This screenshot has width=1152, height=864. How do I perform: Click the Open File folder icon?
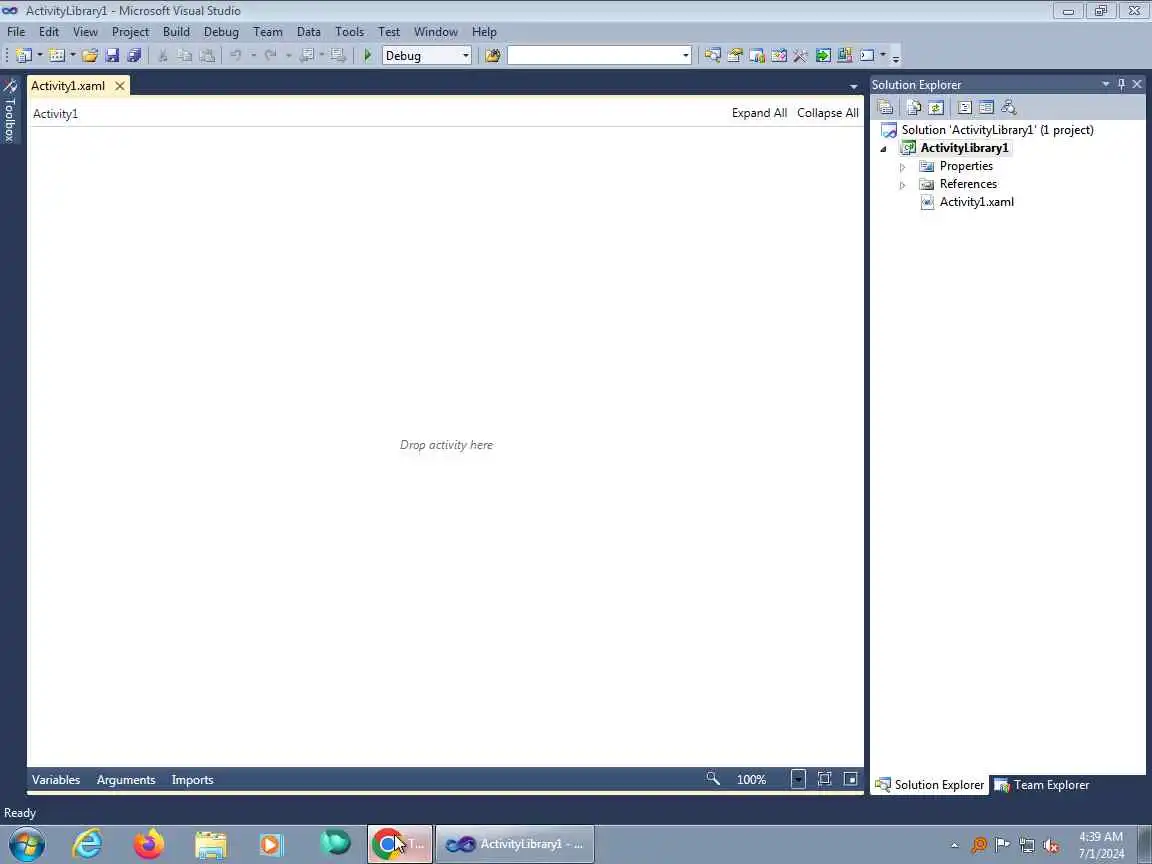[x=90, y=55]
